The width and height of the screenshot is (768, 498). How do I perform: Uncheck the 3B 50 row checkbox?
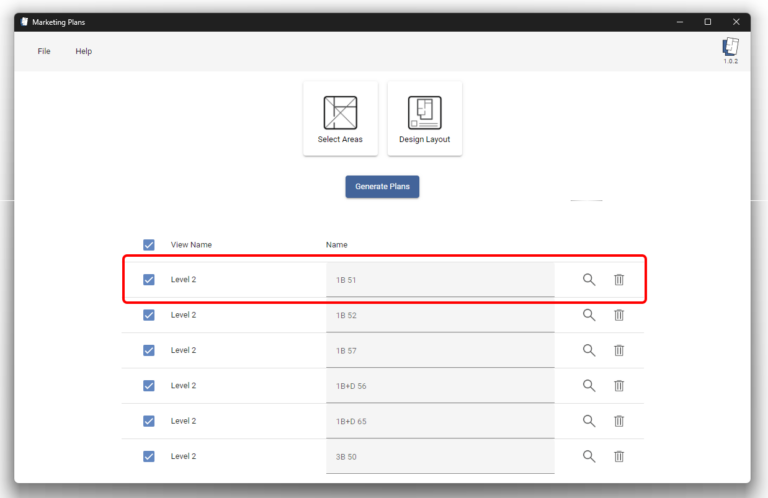pos(149,456)
